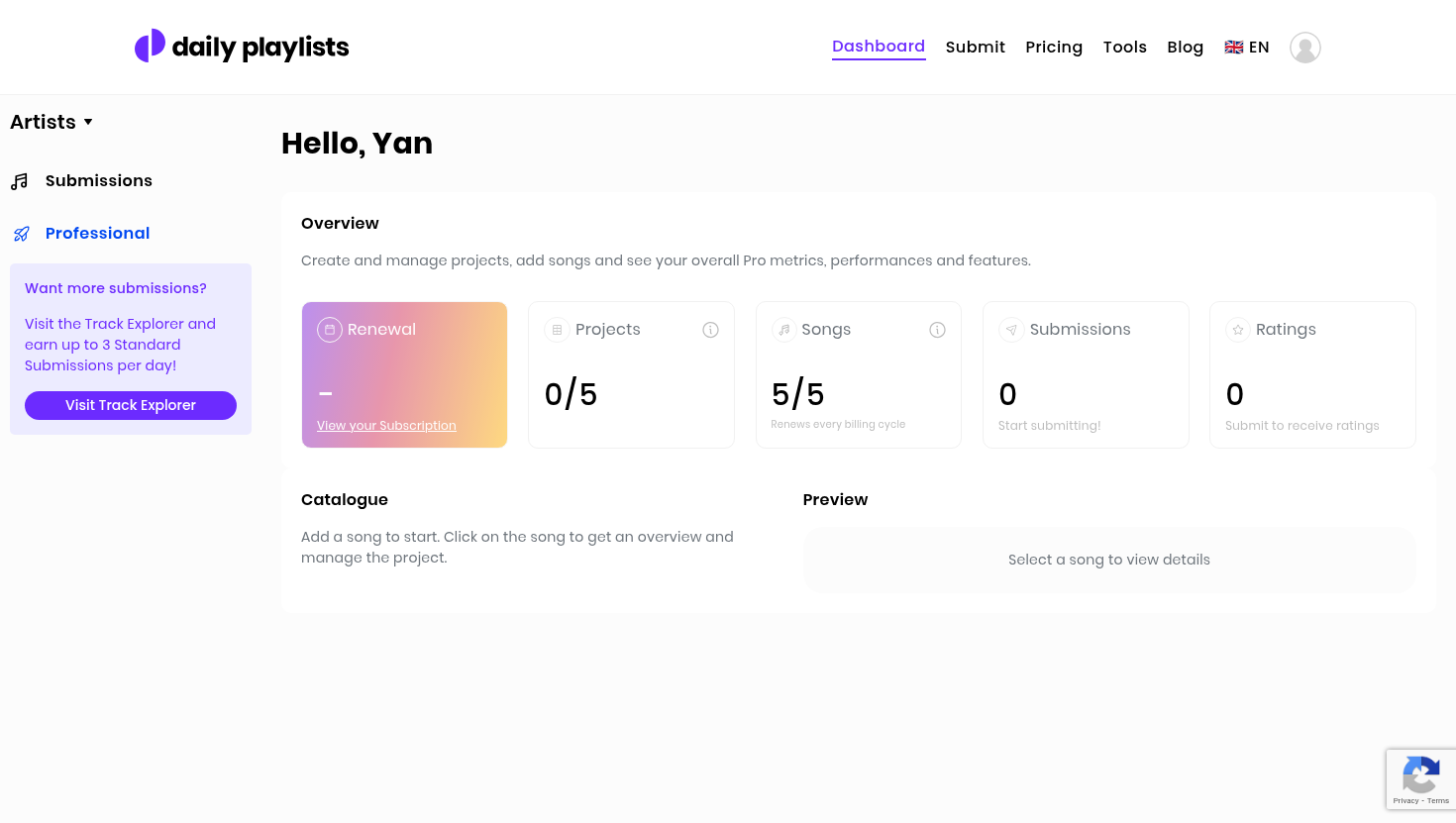Open the user profile avatar icon
This screenshot has width=1456, height=823.
click(1304, 48)
